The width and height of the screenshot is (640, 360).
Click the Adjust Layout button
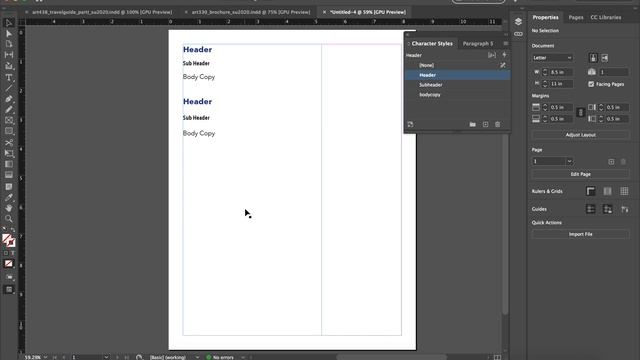click(580, 135)
